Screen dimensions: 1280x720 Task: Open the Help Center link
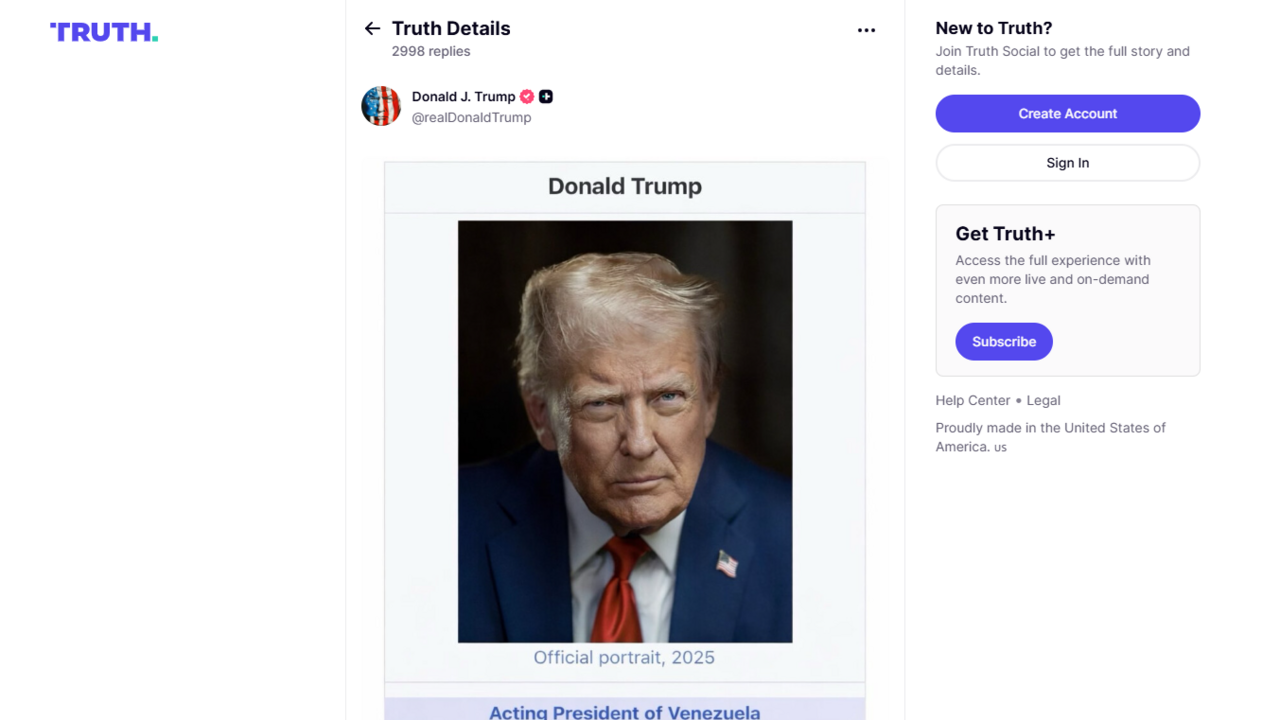point(972,400)
